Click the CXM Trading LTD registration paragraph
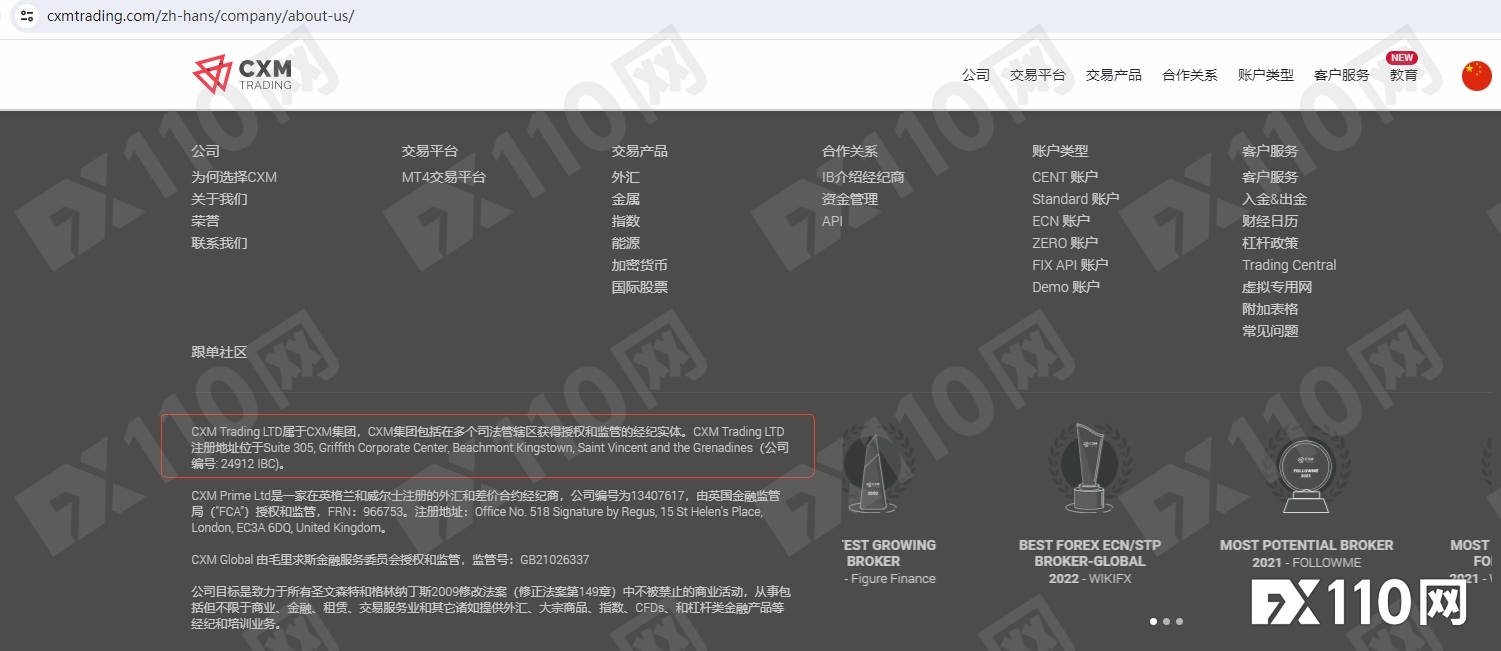The height and width of the screenshot is (651, 1501). coord(488,446)
